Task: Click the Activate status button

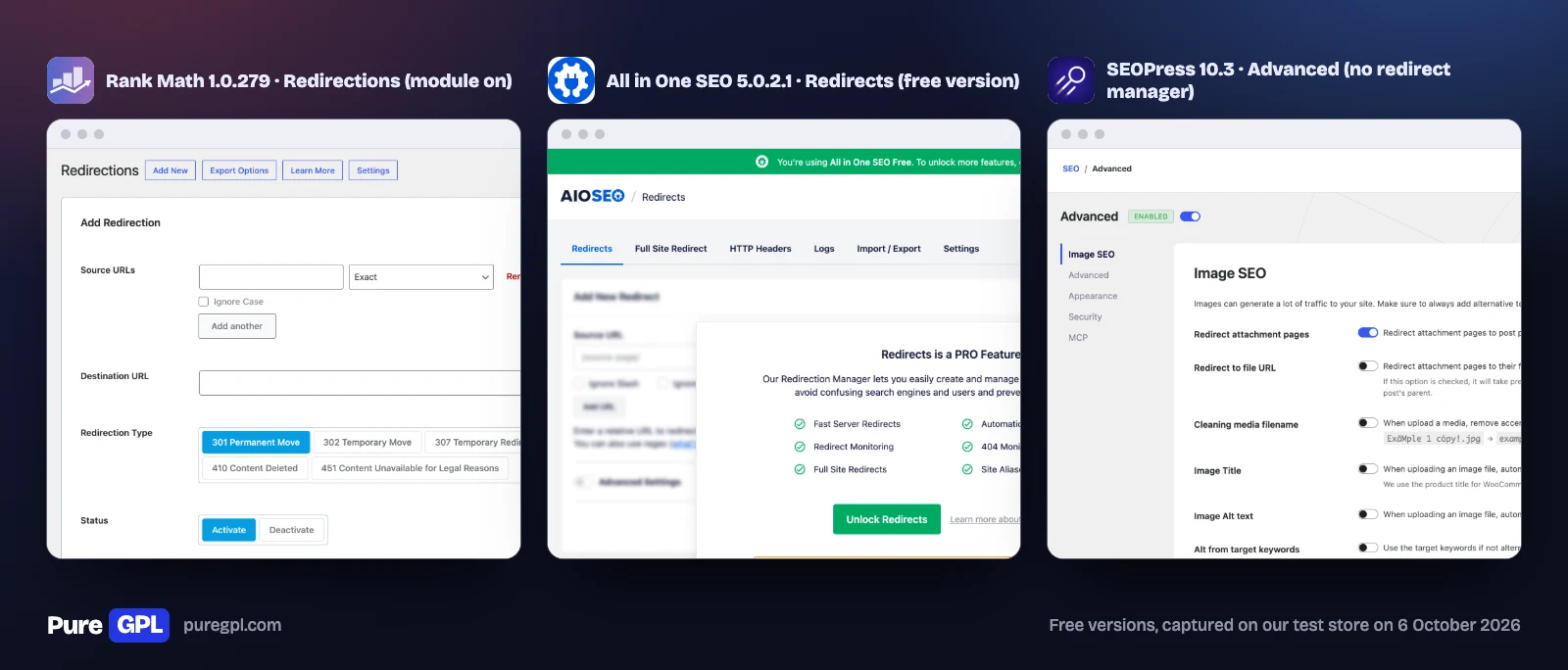Action: (229, 530)
